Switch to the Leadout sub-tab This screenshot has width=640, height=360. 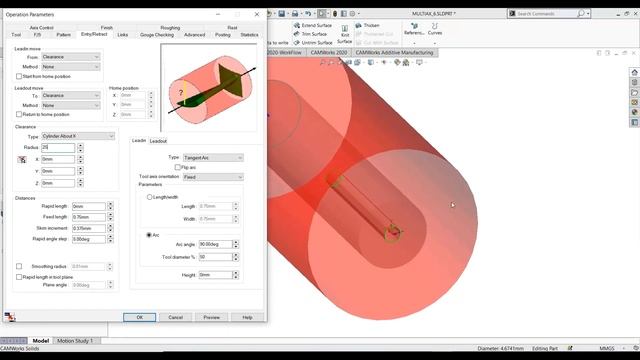coord(158,141)
